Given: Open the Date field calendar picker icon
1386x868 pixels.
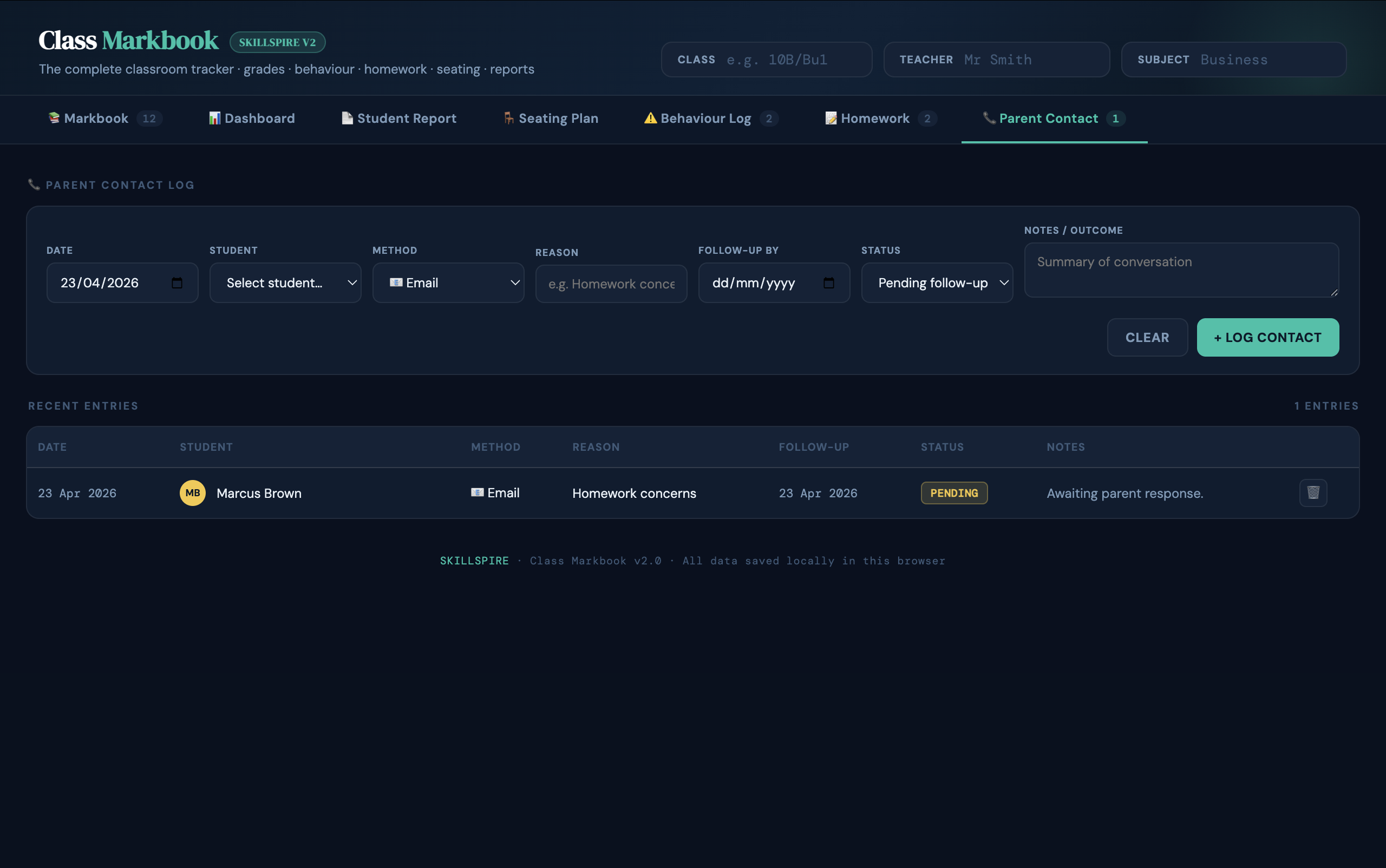Looking at the screenshot, I should click(x=177, y=283).
